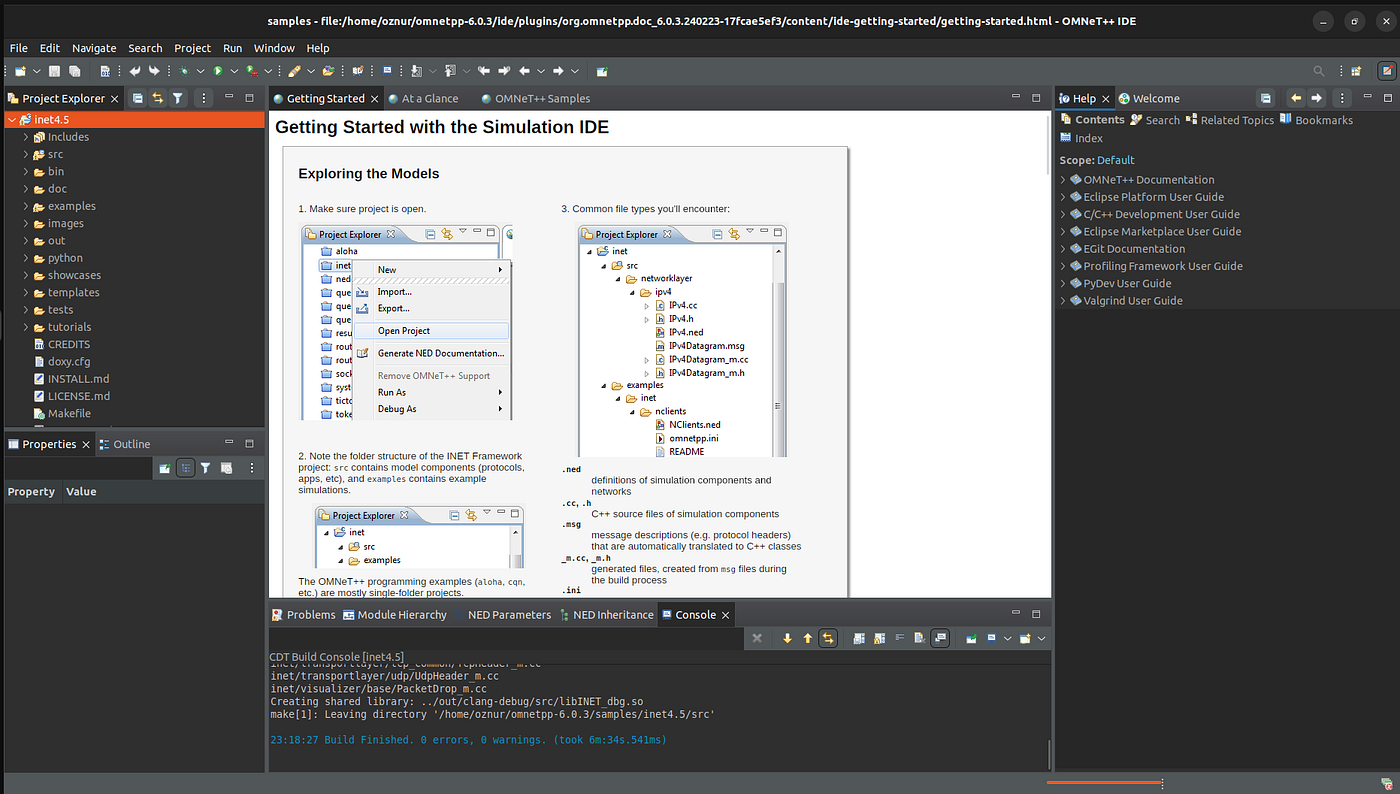Open the Window menu
This screenshot has height=794, width=1400.
coord(274,48)
